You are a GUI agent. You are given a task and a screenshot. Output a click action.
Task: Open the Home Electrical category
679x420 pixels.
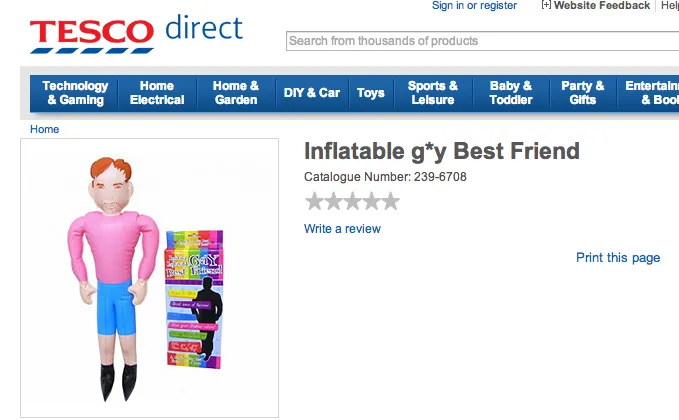coord(157,93)
